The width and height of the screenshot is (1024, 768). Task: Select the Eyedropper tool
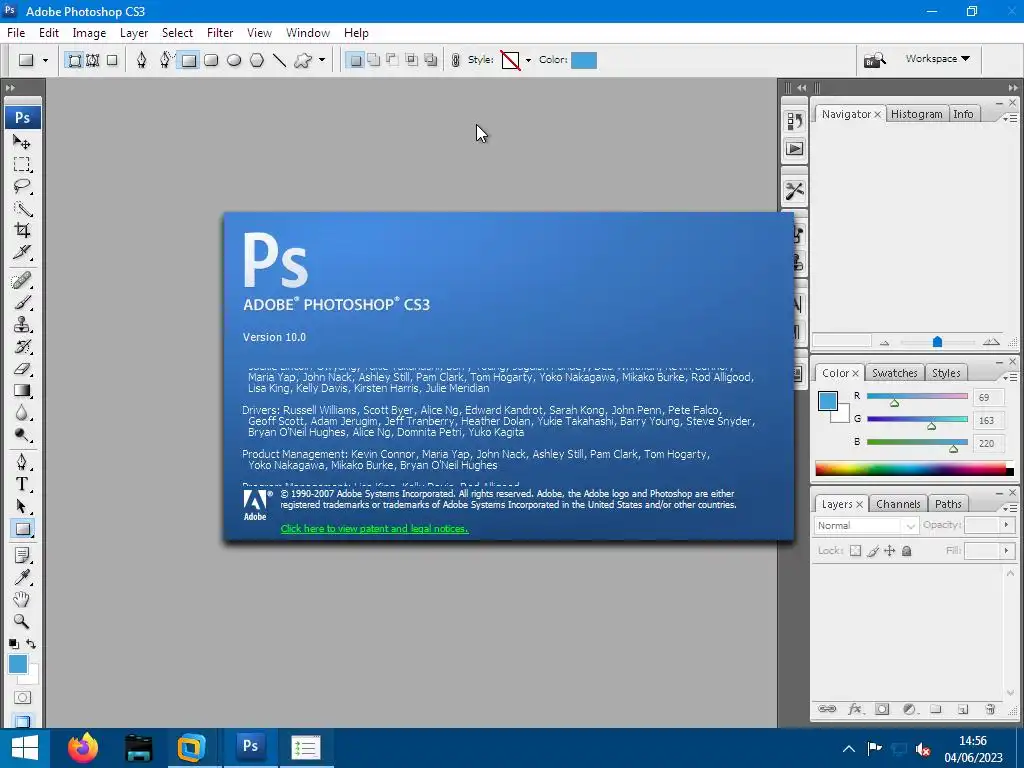coord(22,577)
